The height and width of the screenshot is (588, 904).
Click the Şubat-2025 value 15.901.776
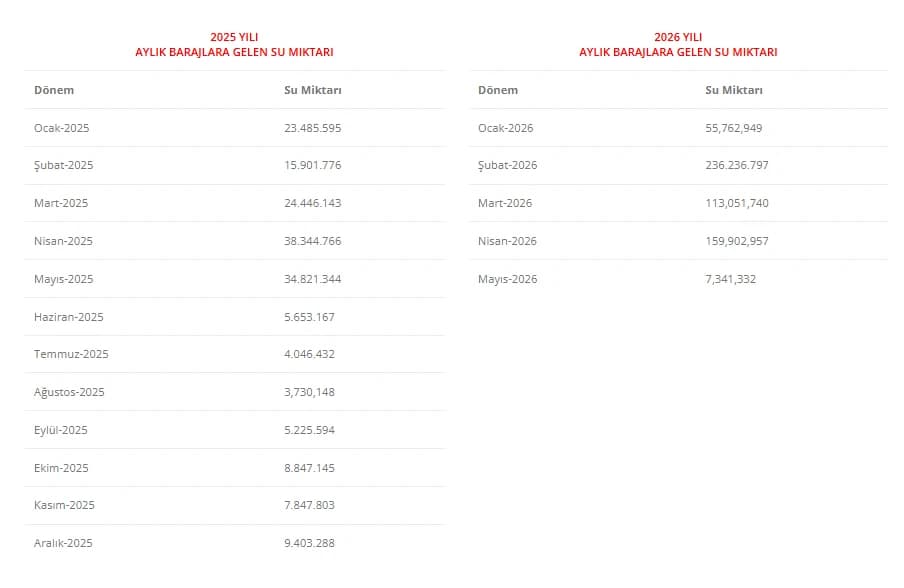point(312,165)
